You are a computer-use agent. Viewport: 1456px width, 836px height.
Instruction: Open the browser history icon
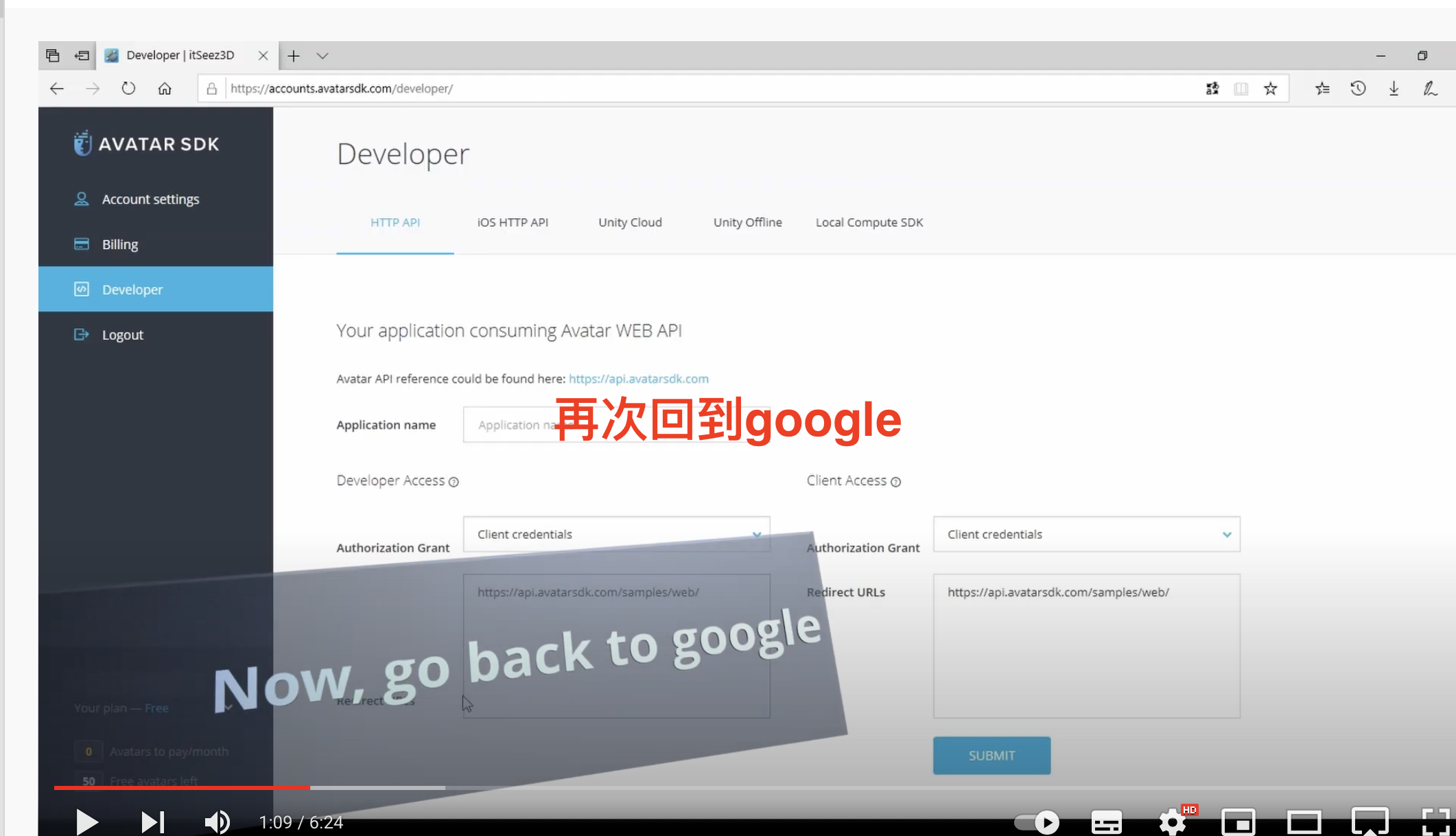coord(1358,89)
